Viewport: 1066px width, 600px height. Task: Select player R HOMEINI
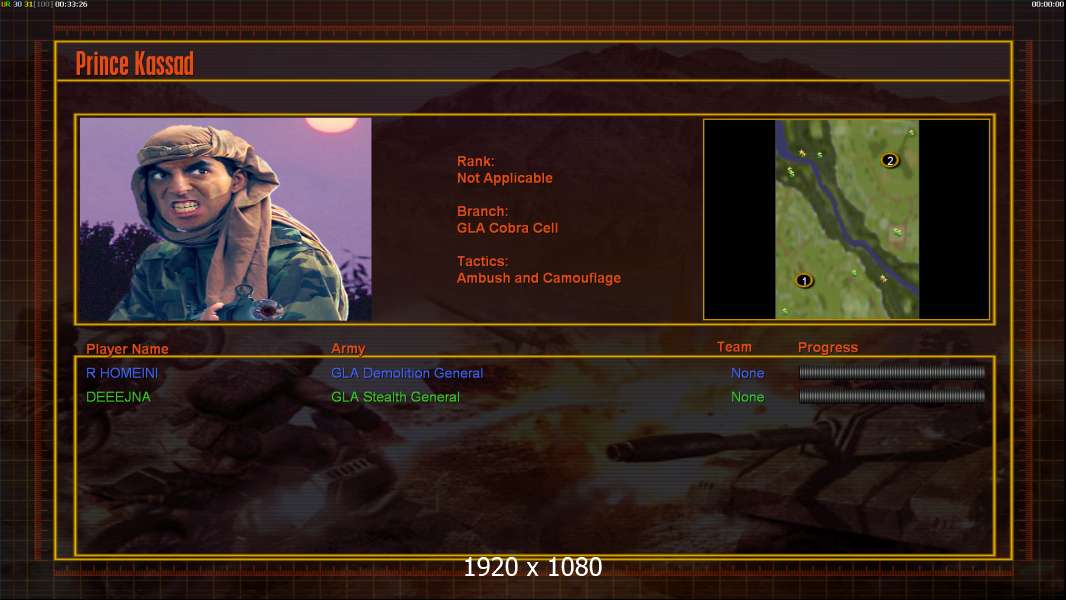[x=122, y=373]
